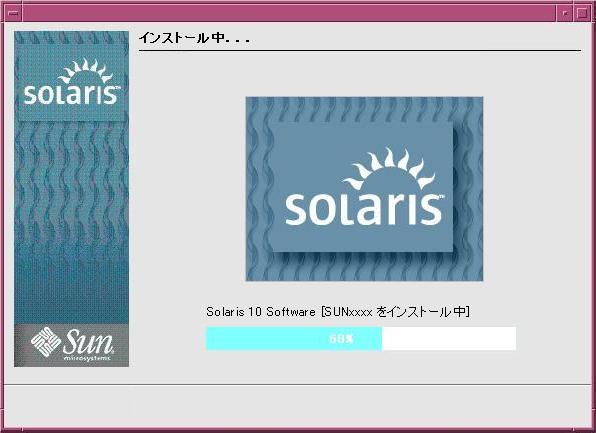Click the microsystems text under Sun logo
The image size is (596, 433).
pyautogui.click(x=87, y=358)
